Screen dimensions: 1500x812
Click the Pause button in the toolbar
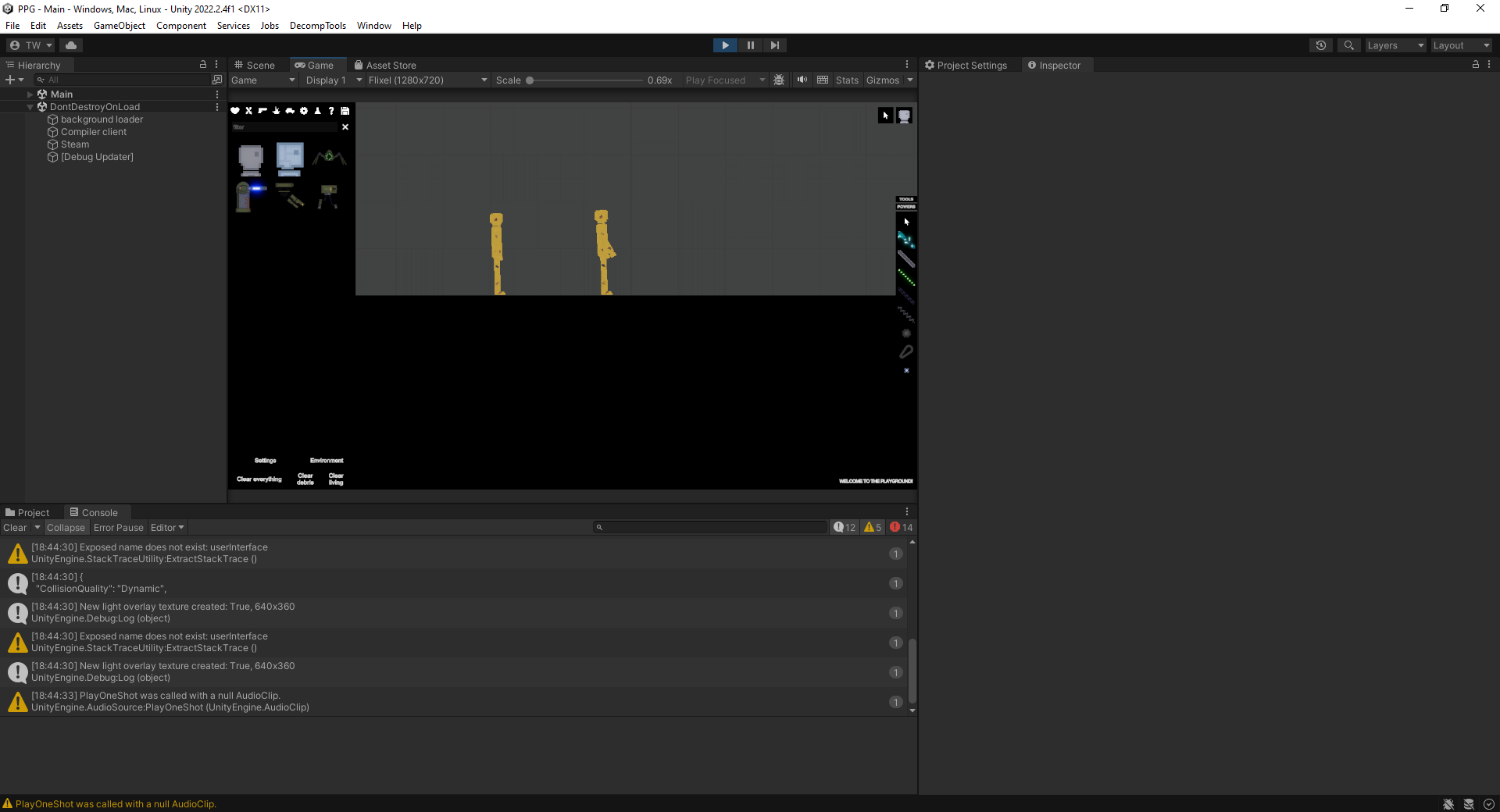pos(750,45)
